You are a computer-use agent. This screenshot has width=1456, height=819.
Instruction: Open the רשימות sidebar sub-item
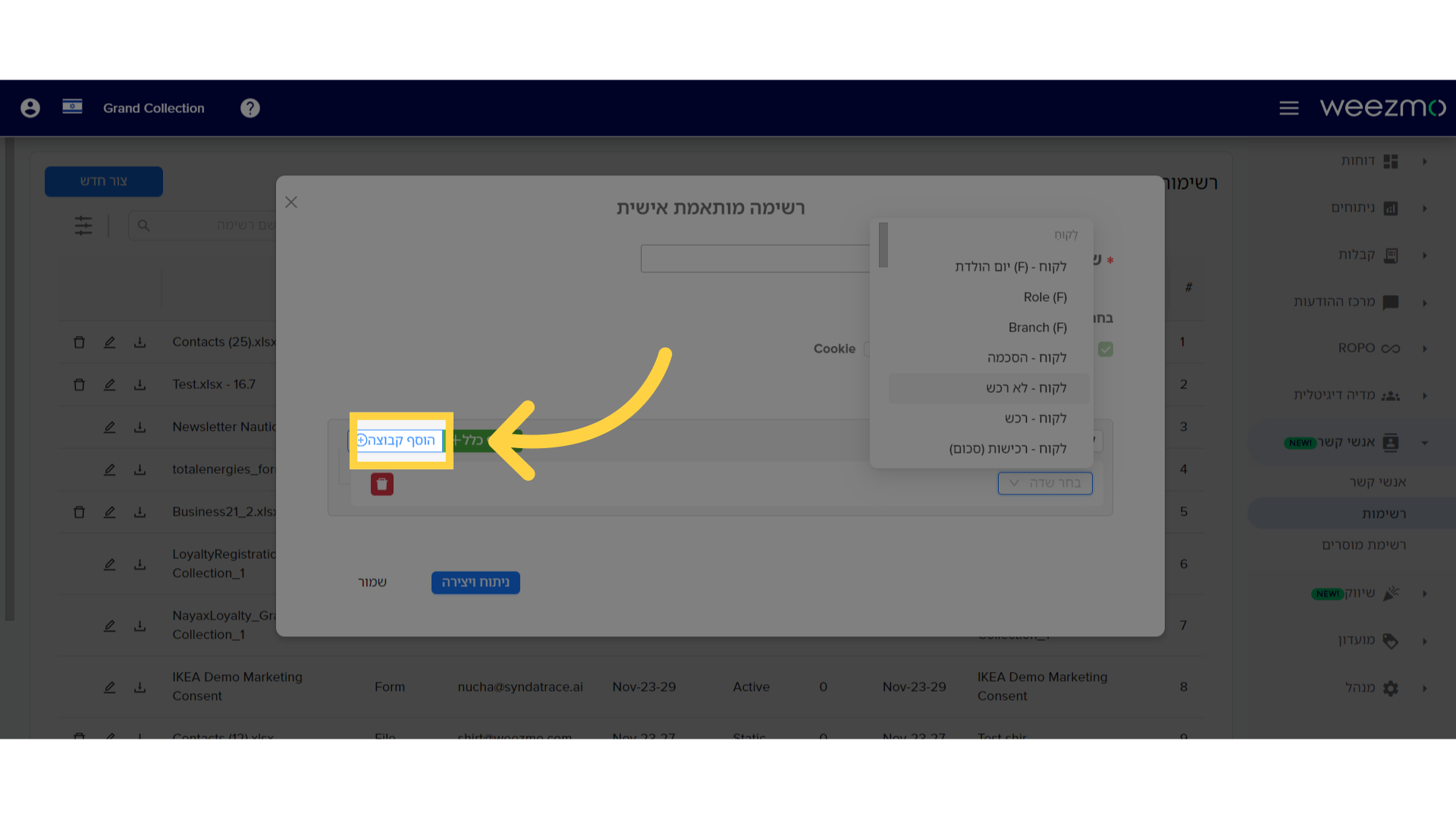(x=1352, y=513)
